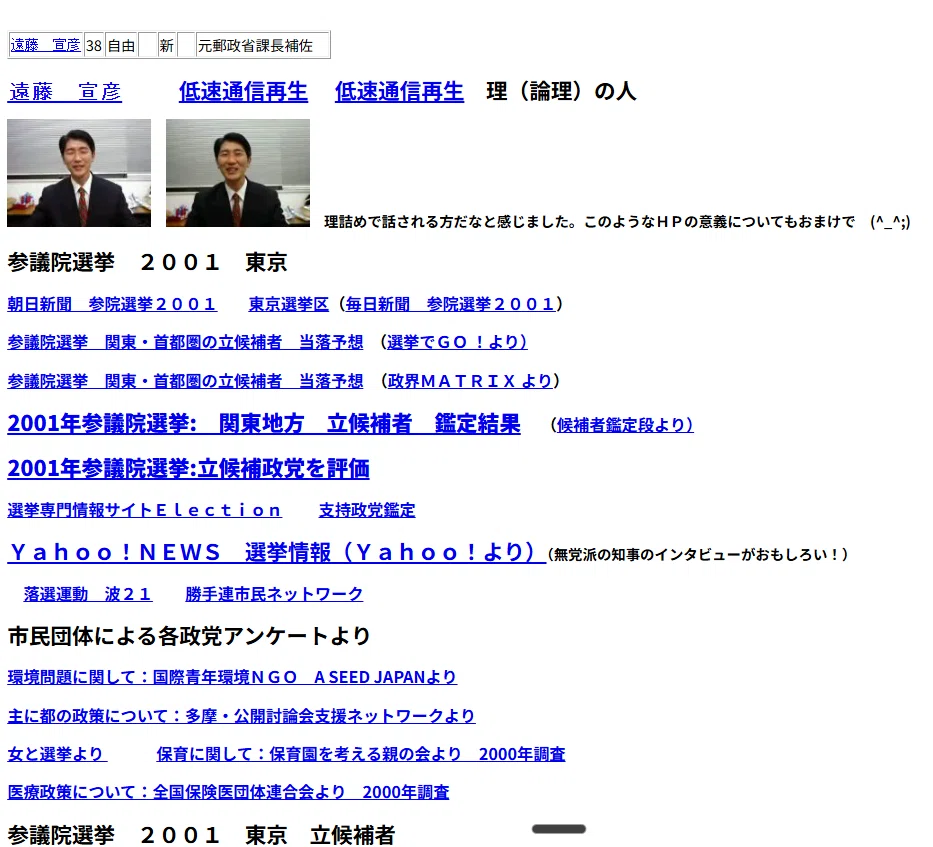This screenshot has height=847, width=933.
Task: Click the 自由 party table cell
Action: point(121,45)
